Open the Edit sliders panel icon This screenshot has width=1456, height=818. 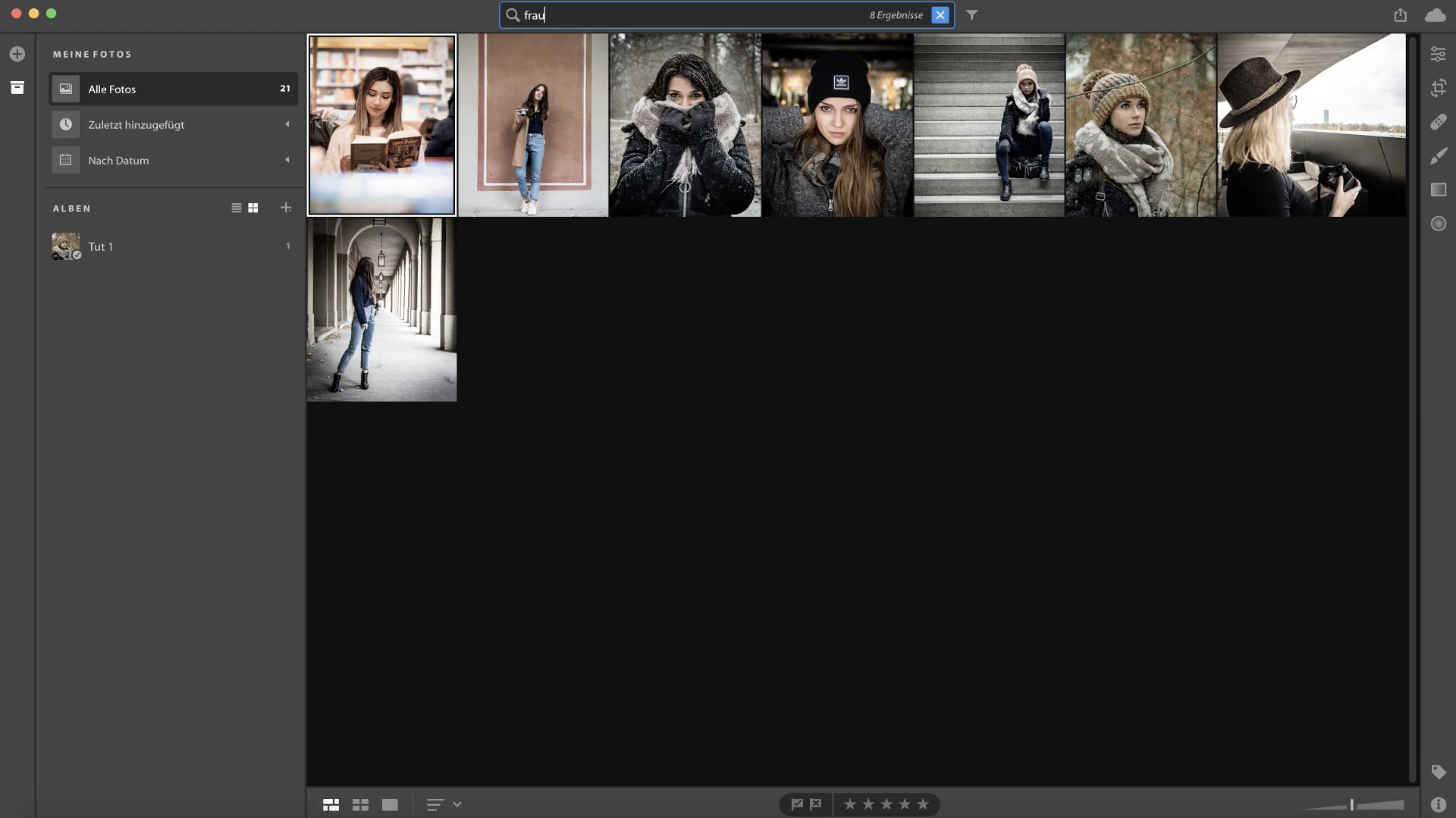1438,54
